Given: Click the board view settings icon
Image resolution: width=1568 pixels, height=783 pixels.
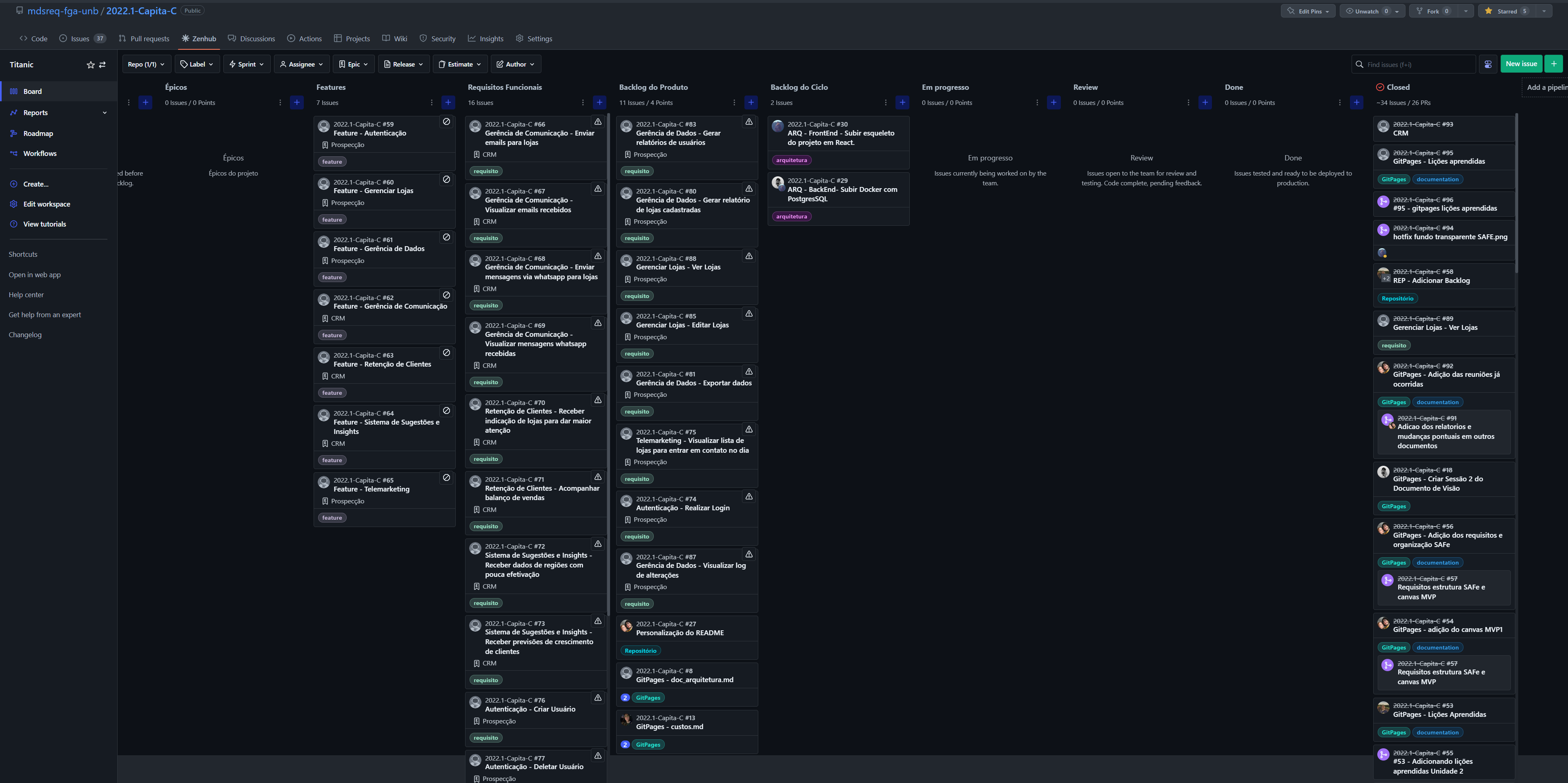Looking at the screenshot, I should (1488, 64).
